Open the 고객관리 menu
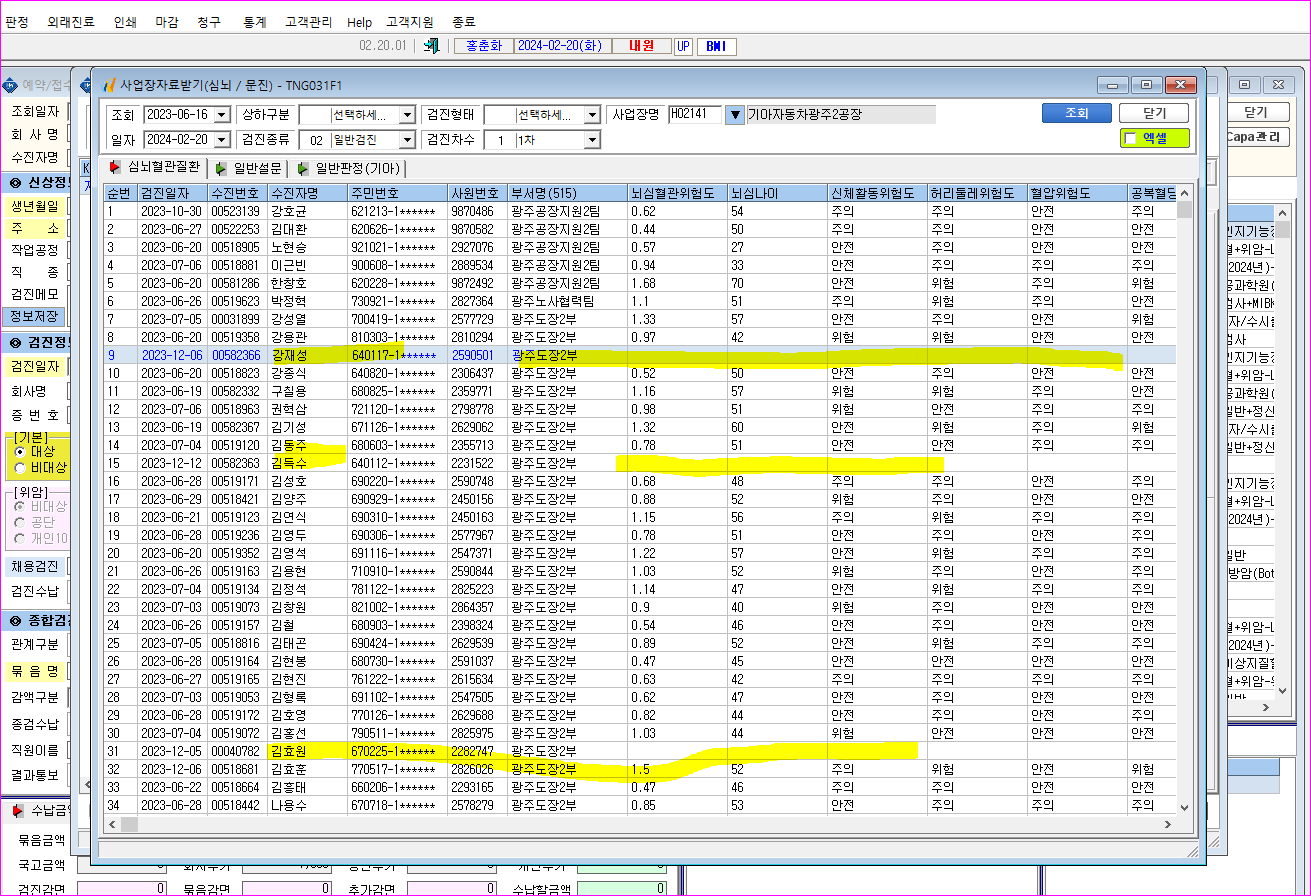This screenshot has height=896, width=1311. (305, 21)
